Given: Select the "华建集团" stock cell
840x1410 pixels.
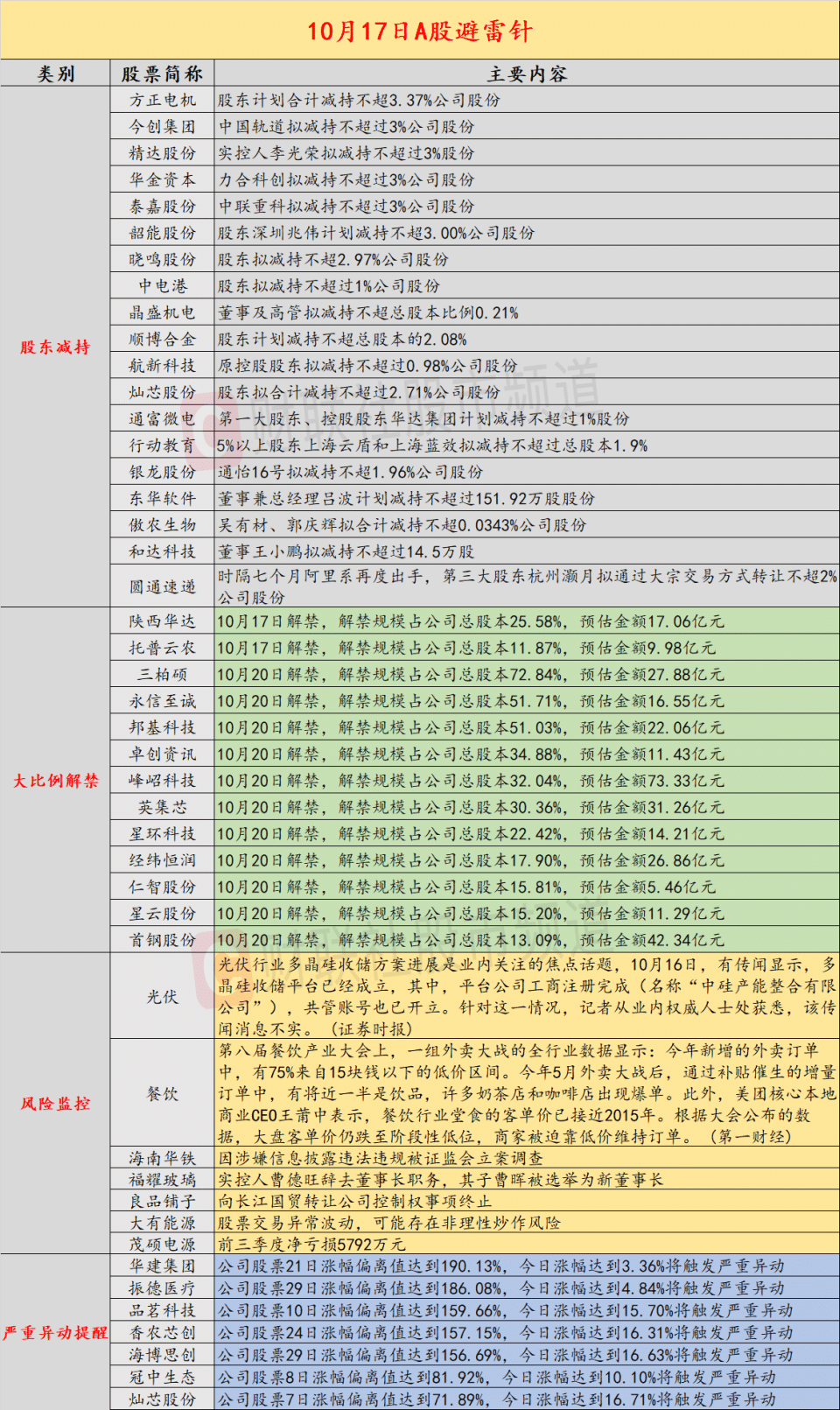Looking at the screenshot, I should coord(162,1266).
